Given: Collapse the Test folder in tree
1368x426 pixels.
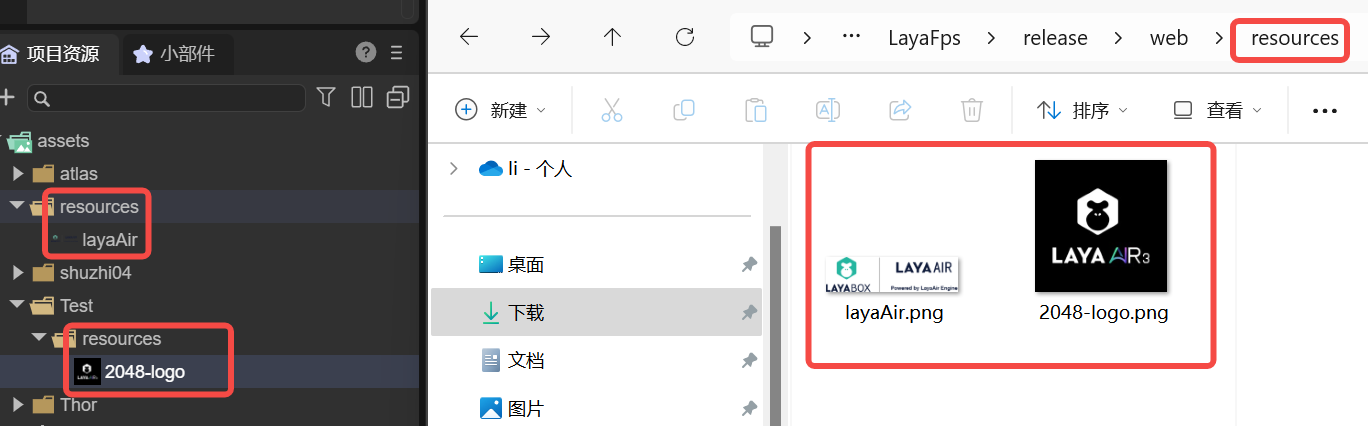Looking at the screenshot, I should coord(17,306).
